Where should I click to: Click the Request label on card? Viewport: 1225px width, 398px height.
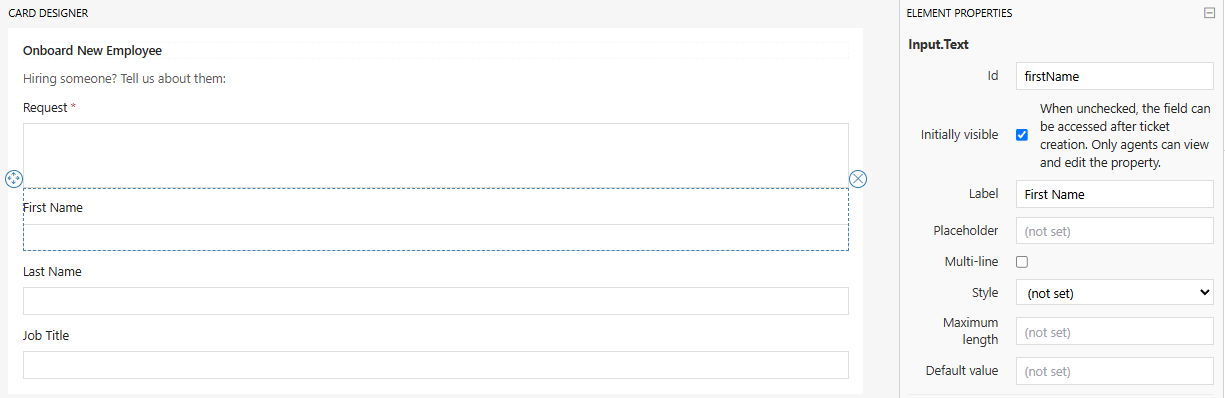[45, 107]
